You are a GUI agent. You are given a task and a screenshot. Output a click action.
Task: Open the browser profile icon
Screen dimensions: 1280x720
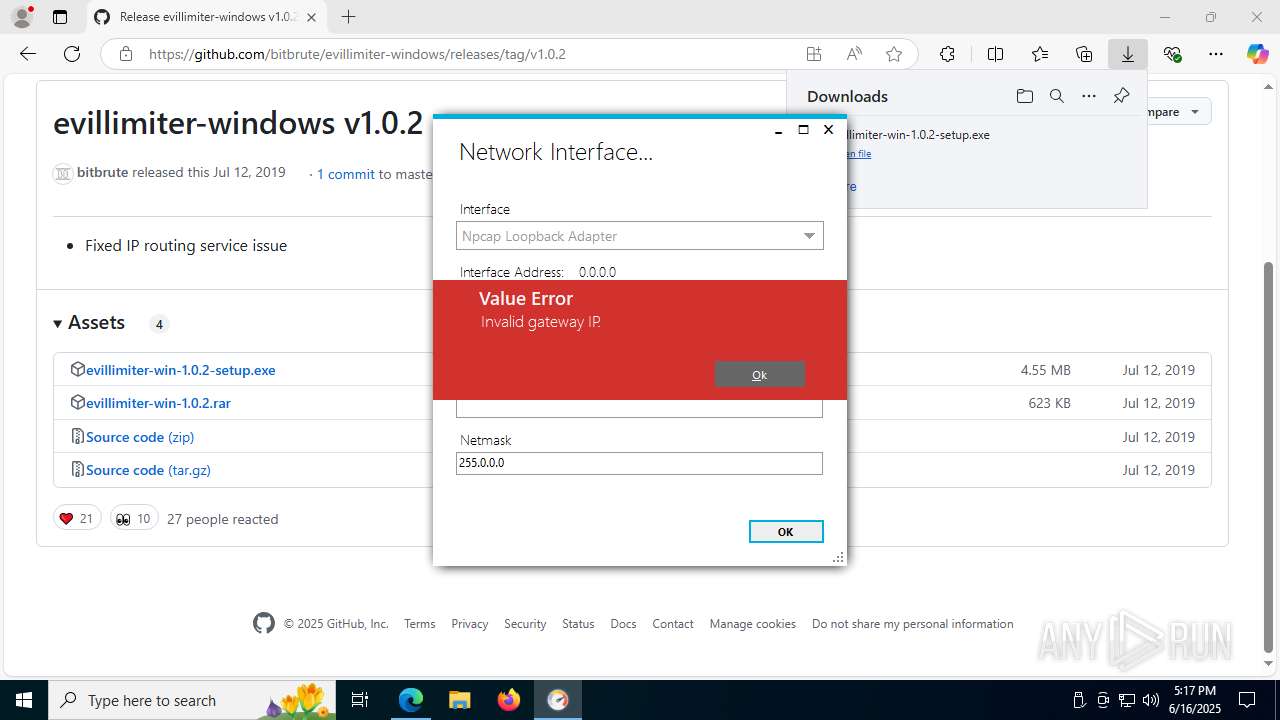[21, 17]
